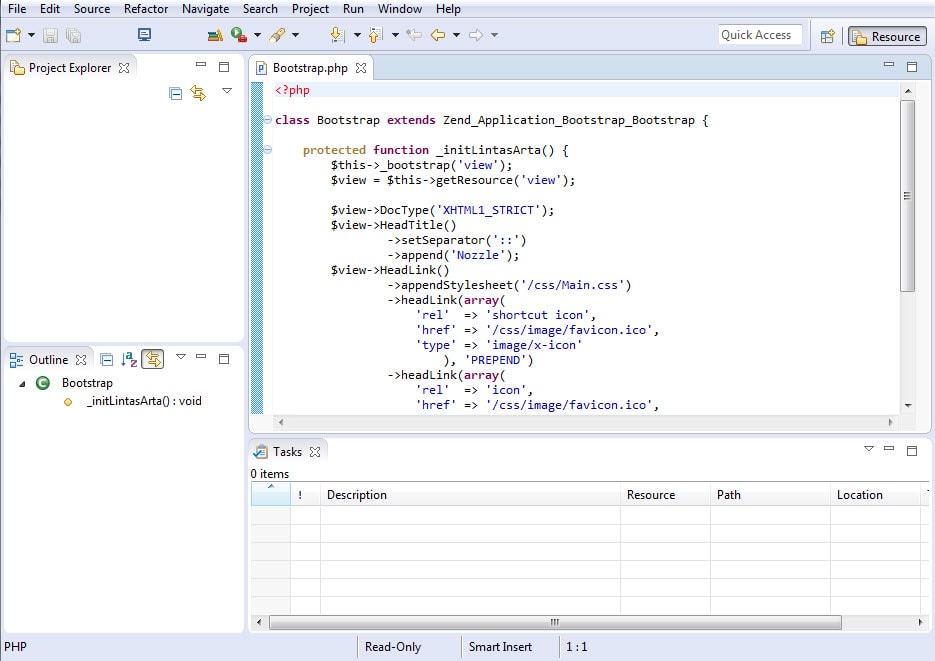Click editor horizontal scroll right arrow
935x661 pixels.
891,422
